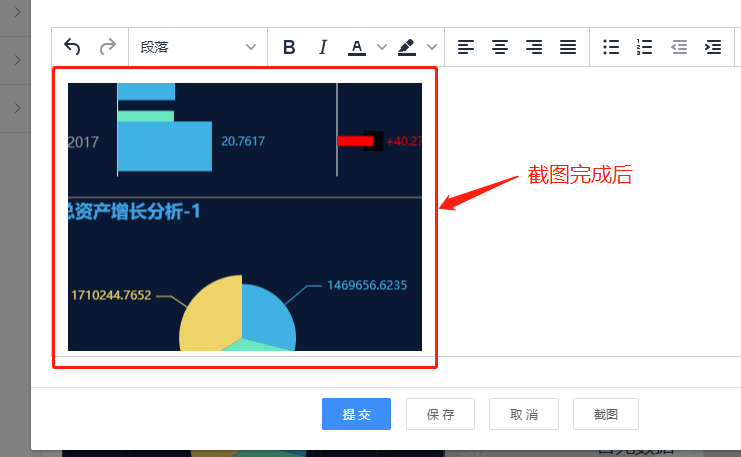Viewport: 741px width, 457px height.
Task: Expand the first sidebar chevron at top
Action: click(x=17, y=12)
